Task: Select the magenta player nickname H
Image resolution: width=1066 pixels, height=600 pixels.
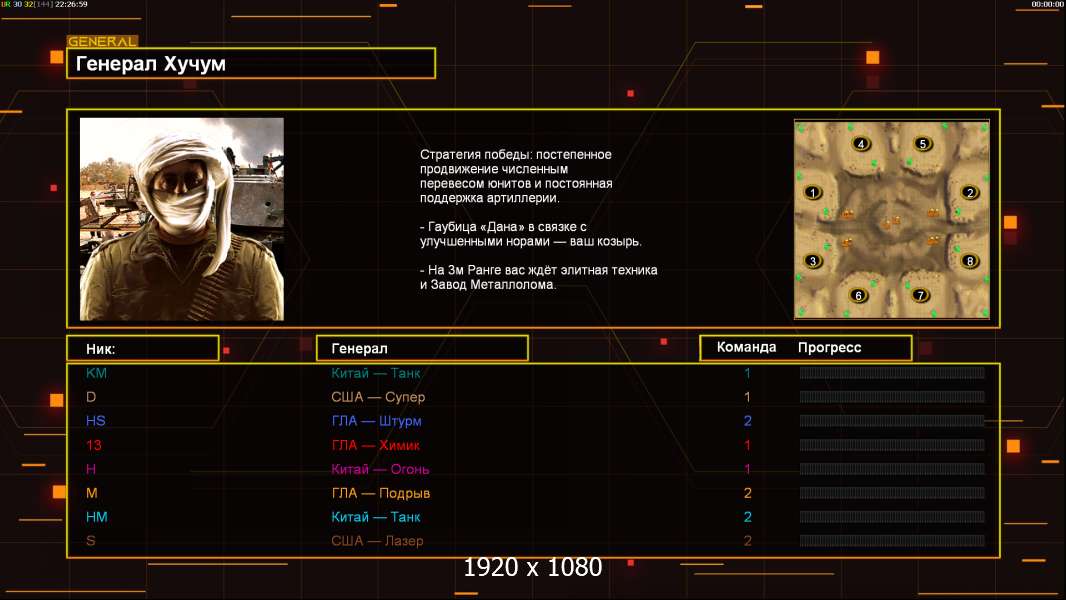Action: (x=91, y=469)
